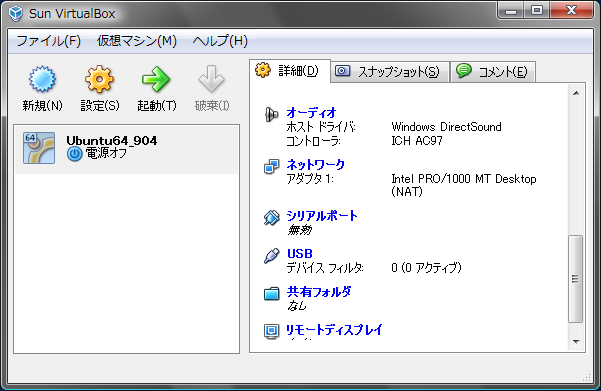Open the ネットワーク settings link
This screenshot has width=601, height=391.
(316, 164)
